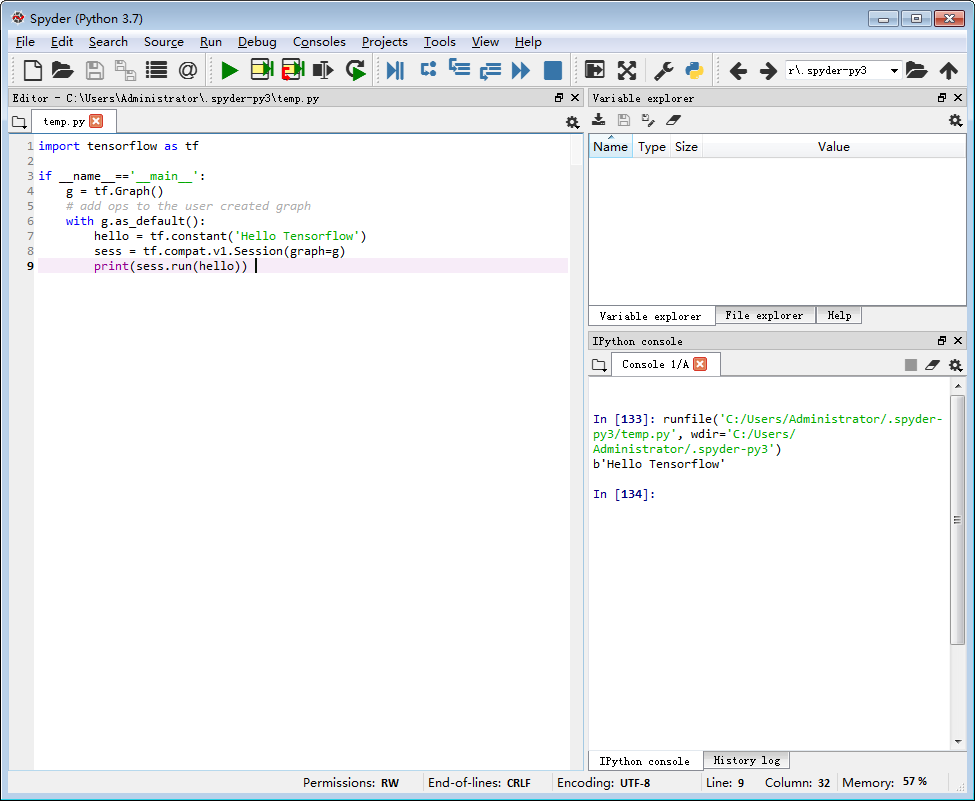Step into function debug icon

[x=460, y=67]
